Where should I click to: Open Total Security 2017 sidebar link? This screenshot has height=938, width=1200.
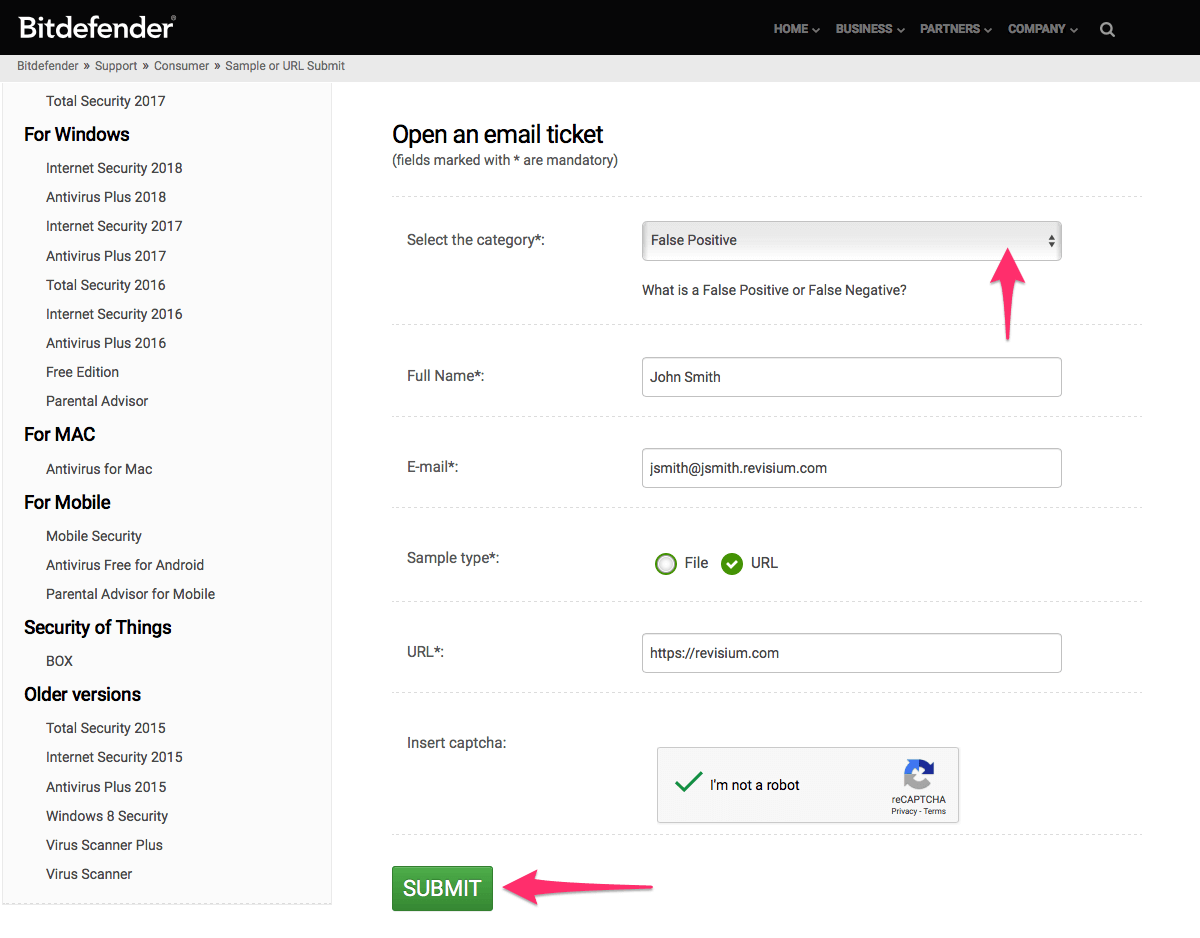click(x=106, y=101)
